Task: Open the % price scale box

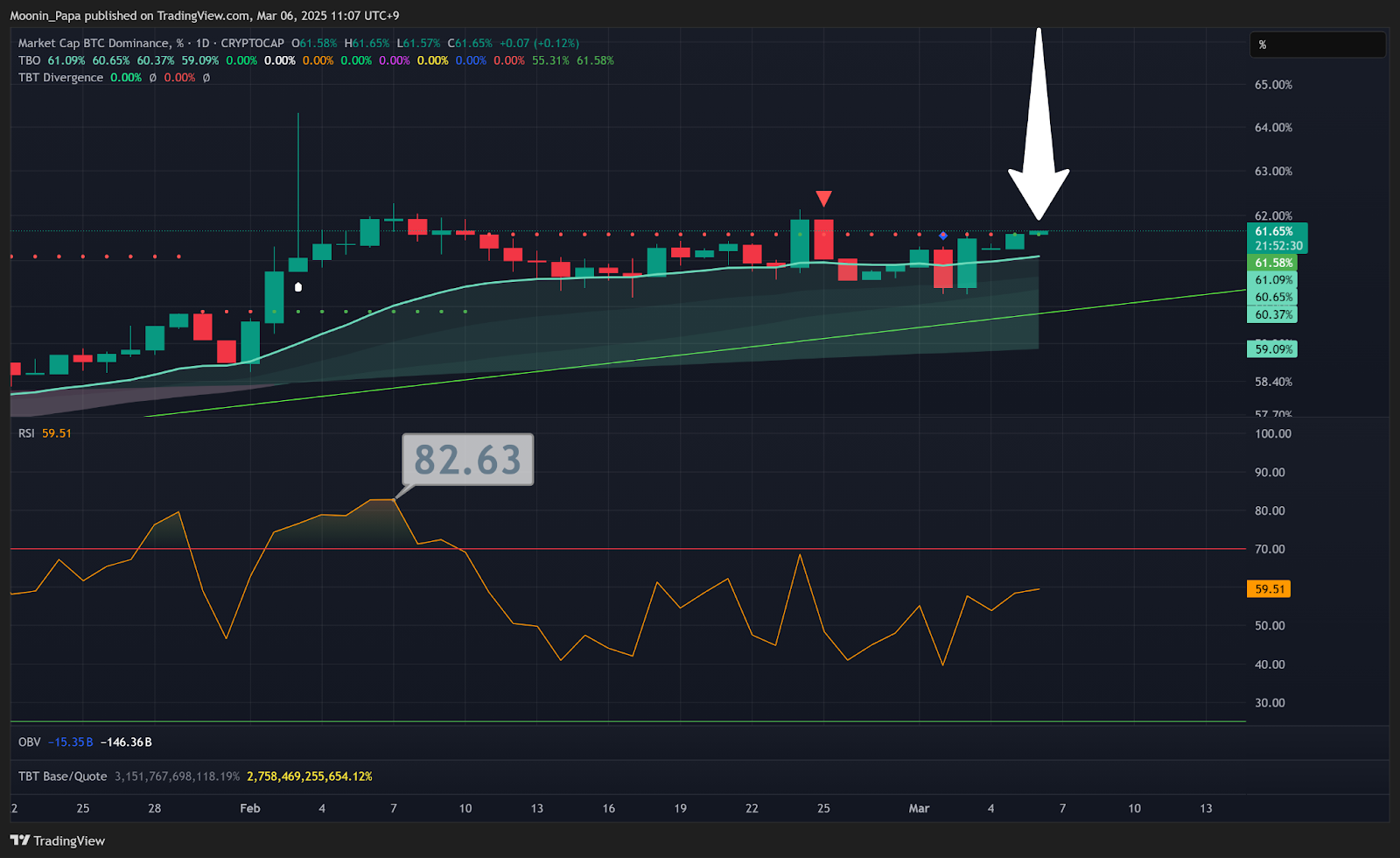Action: (x=1317, y=45)
